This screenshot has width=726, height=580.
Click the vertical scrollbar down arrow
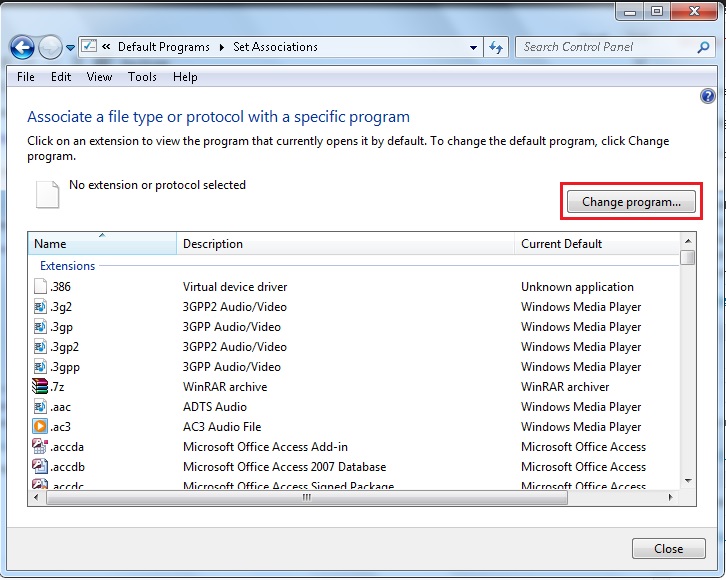[x=688, y=480]
